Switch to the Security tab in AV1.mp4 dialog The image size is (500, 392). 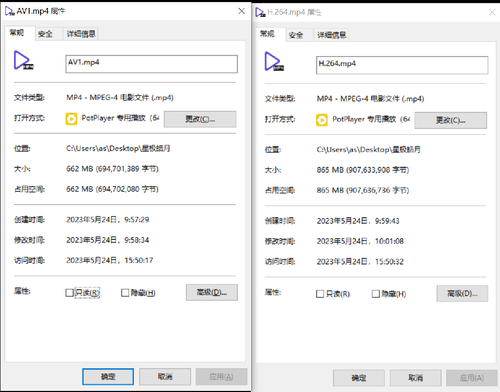click(45, 34)
